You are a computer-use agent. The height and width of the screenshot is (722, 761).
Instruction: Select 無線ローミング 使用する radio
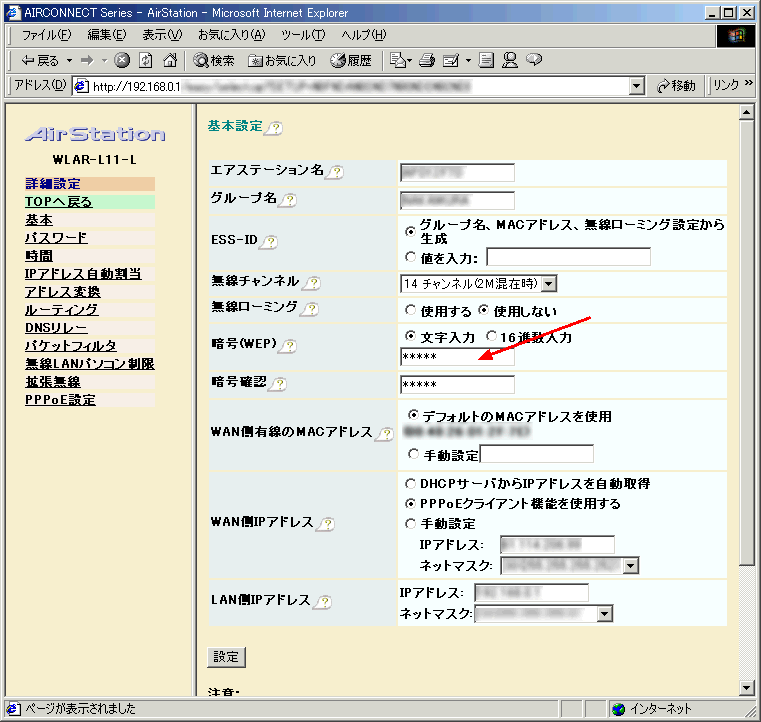click(411, 310)
